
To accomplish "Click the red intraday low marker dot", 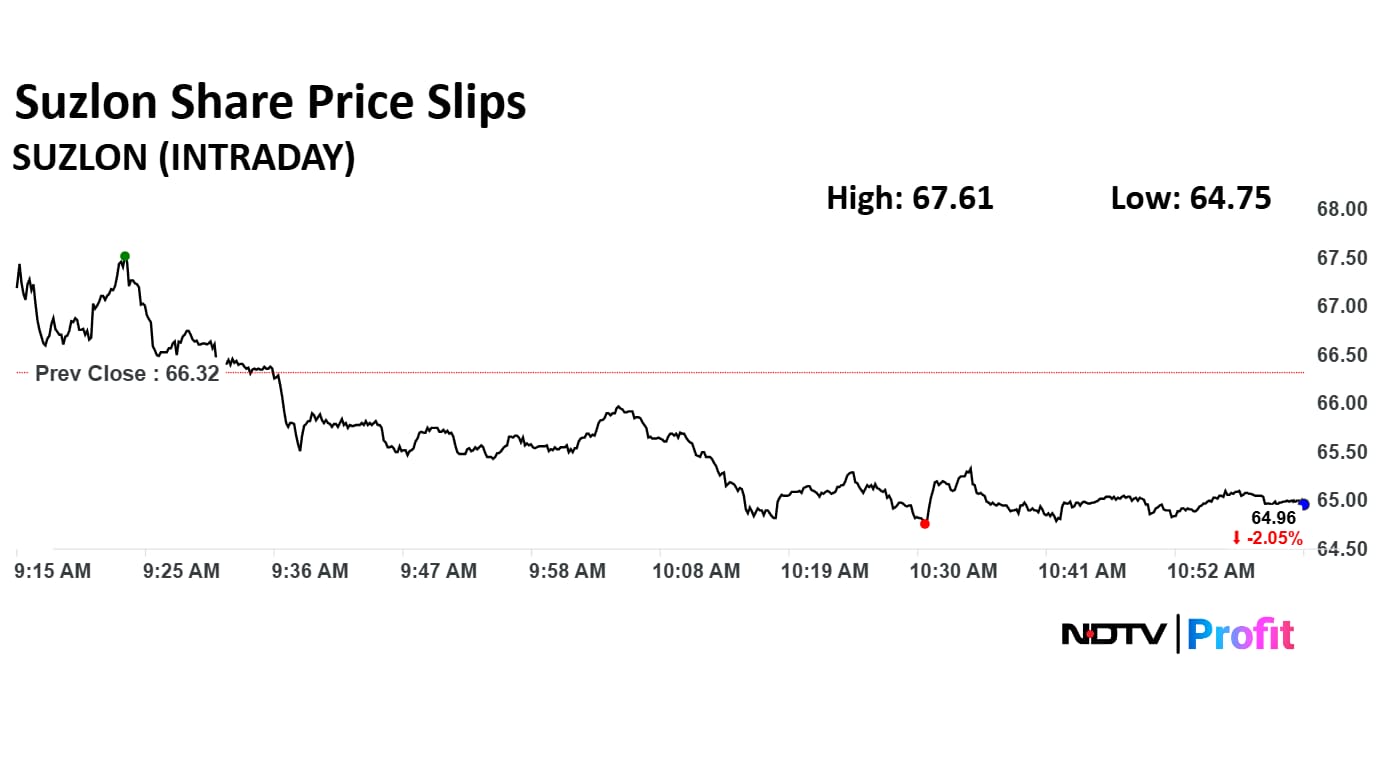I will pyautogui.click(x=924, y=523).
